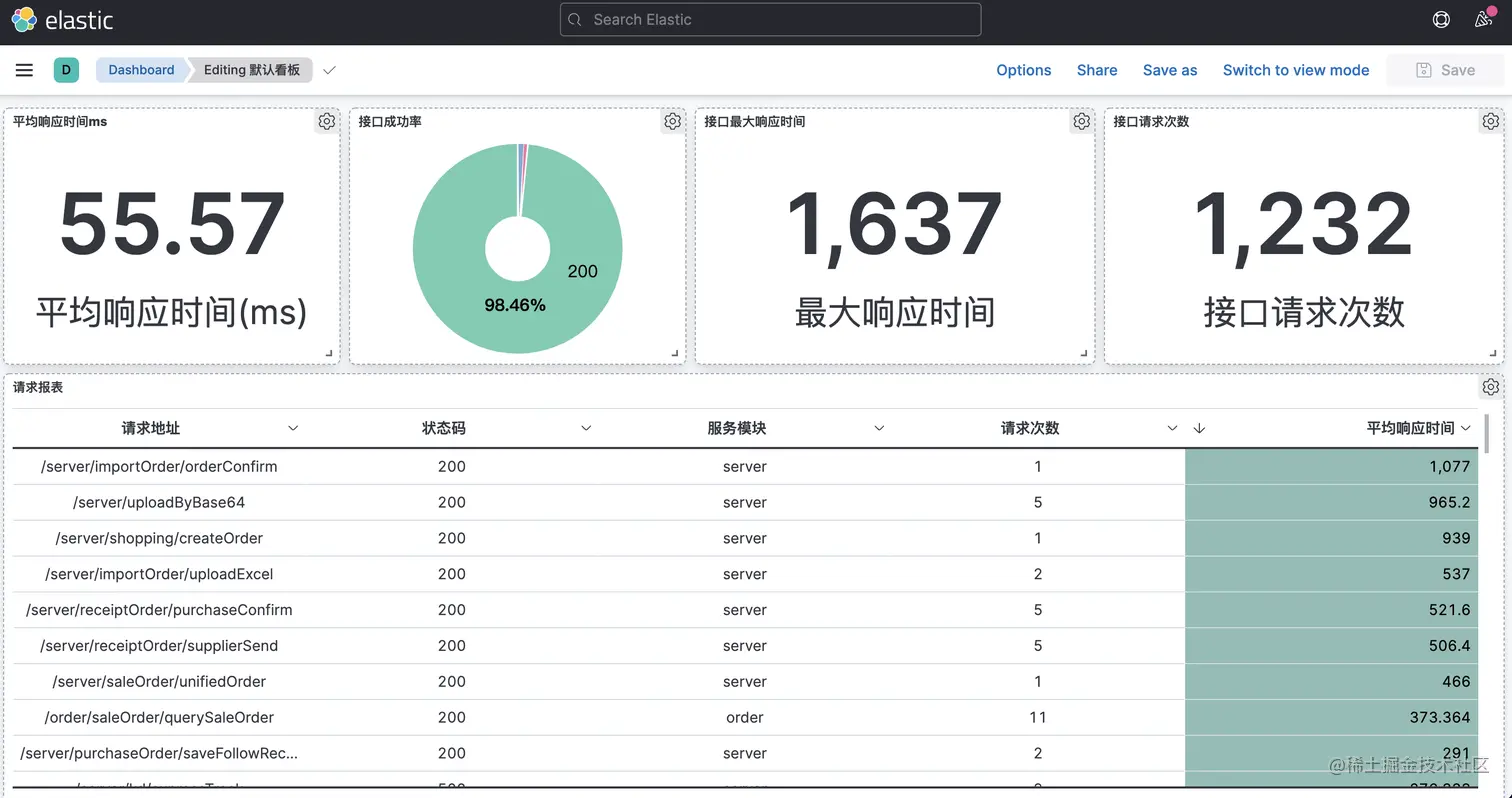Select /server/shopping/createOrder cell
This screenshot has width=1512, height=798.
click(x=159, y=538)
